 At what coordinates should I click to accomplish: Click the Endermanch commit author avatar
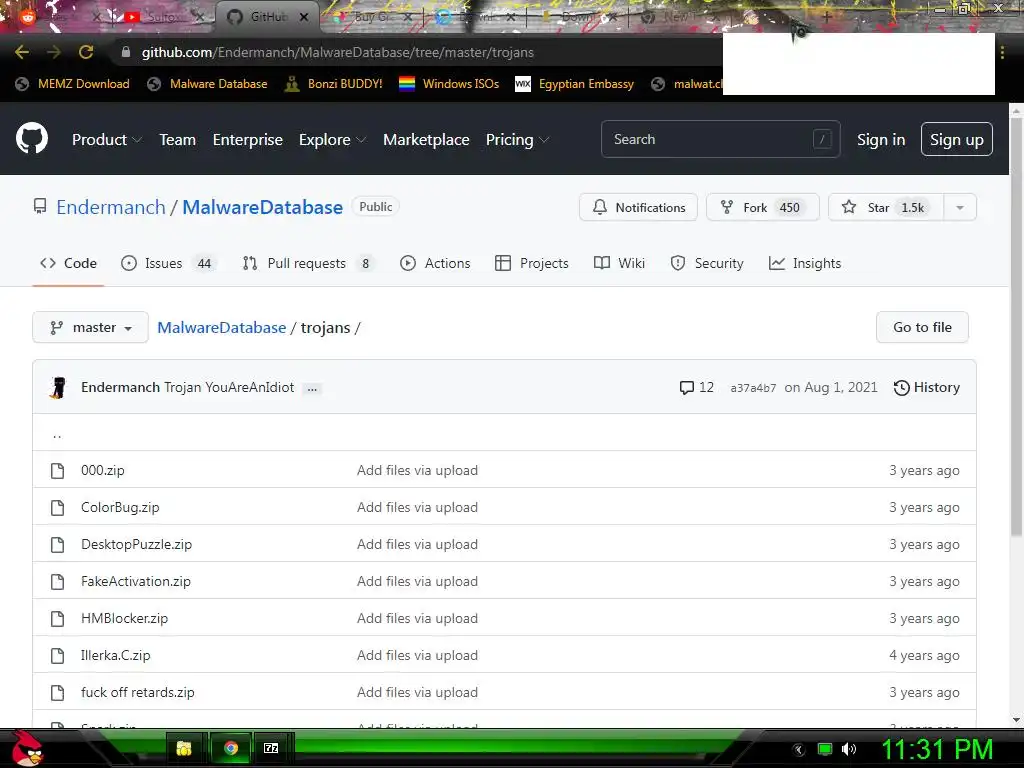point(58,387)
